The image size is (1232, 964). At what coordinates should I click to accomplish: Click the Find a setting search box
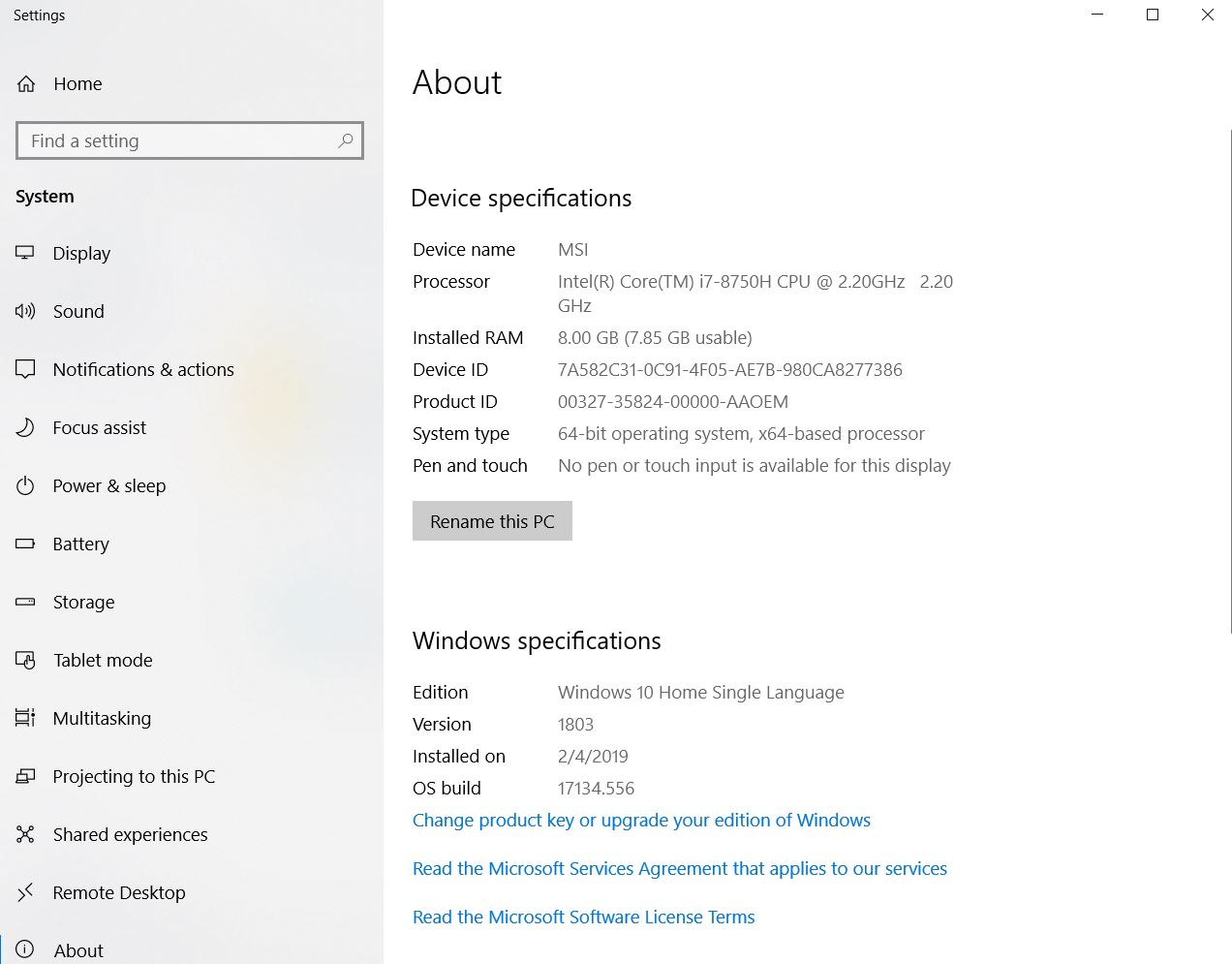tap(190, 140)
